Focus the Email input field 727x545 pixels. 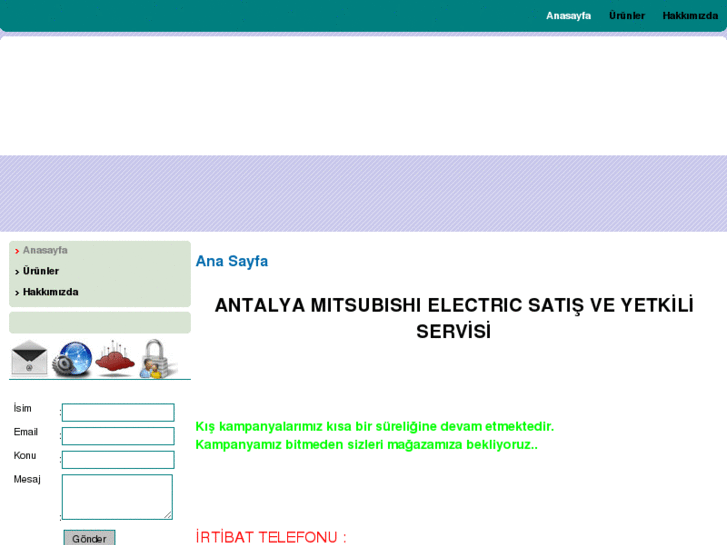[x=118, y=436]
